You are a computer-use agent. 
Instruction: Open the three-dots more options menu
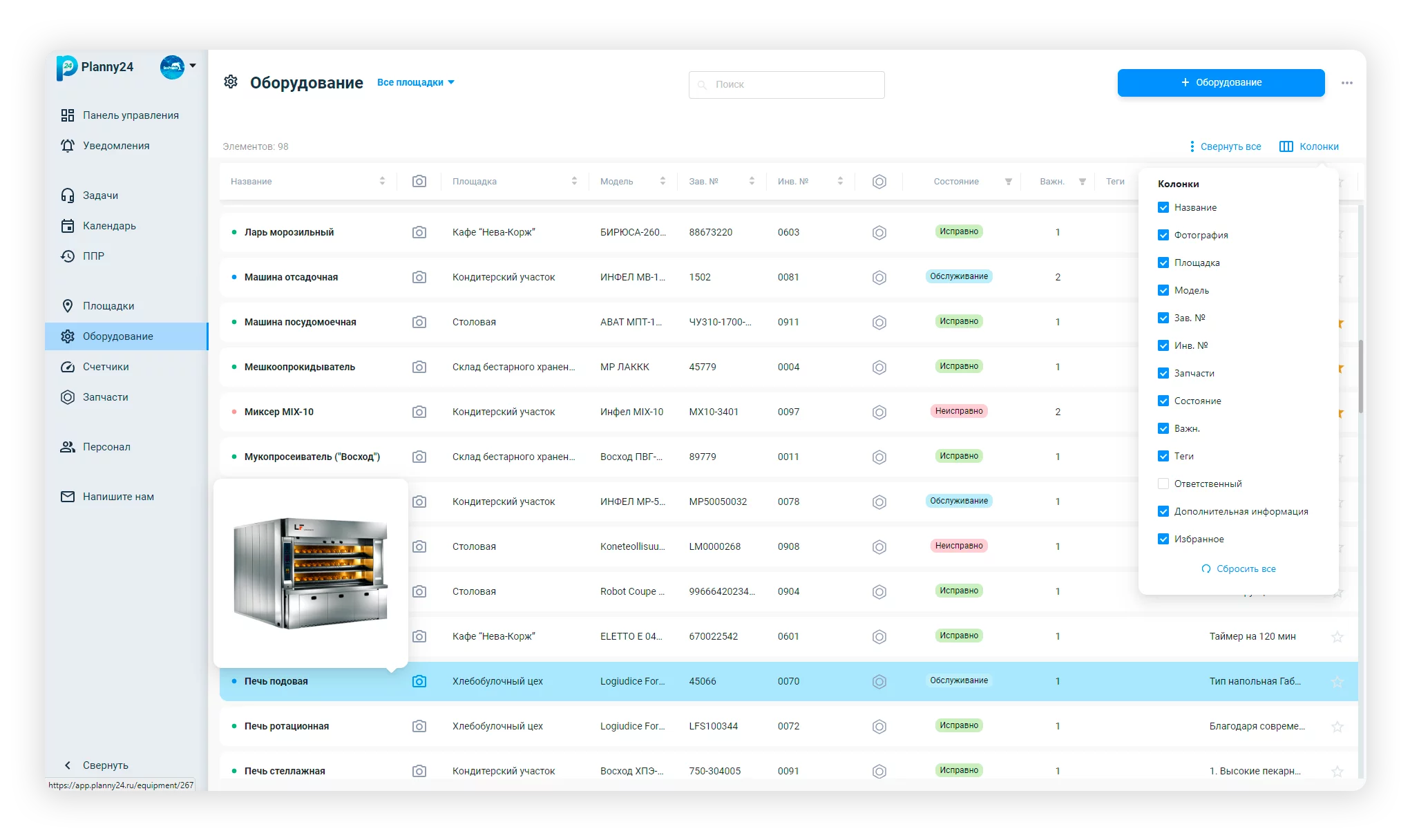click(1346, 83)
